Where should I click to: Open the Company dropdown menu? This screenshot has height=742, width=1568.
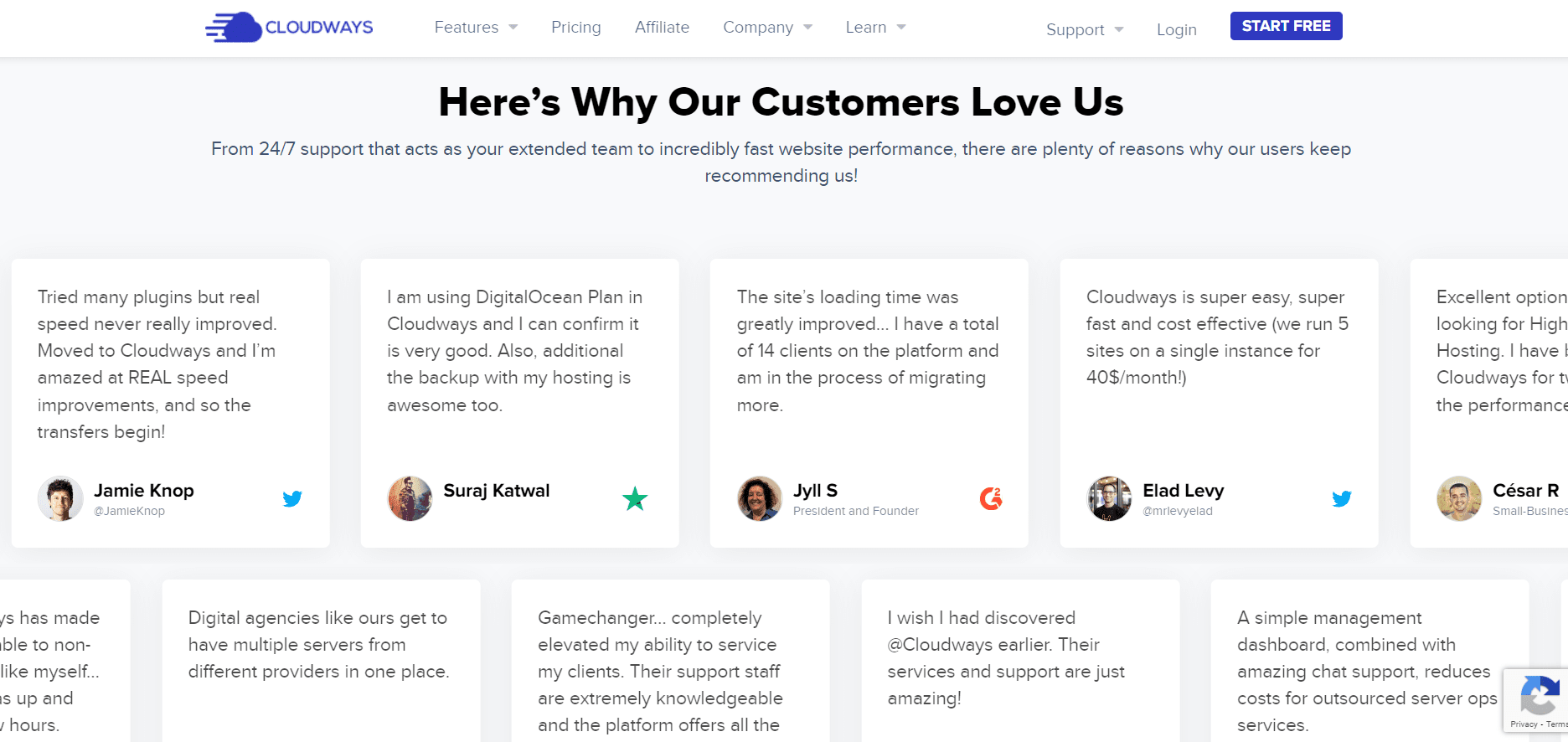coord(767,28)
